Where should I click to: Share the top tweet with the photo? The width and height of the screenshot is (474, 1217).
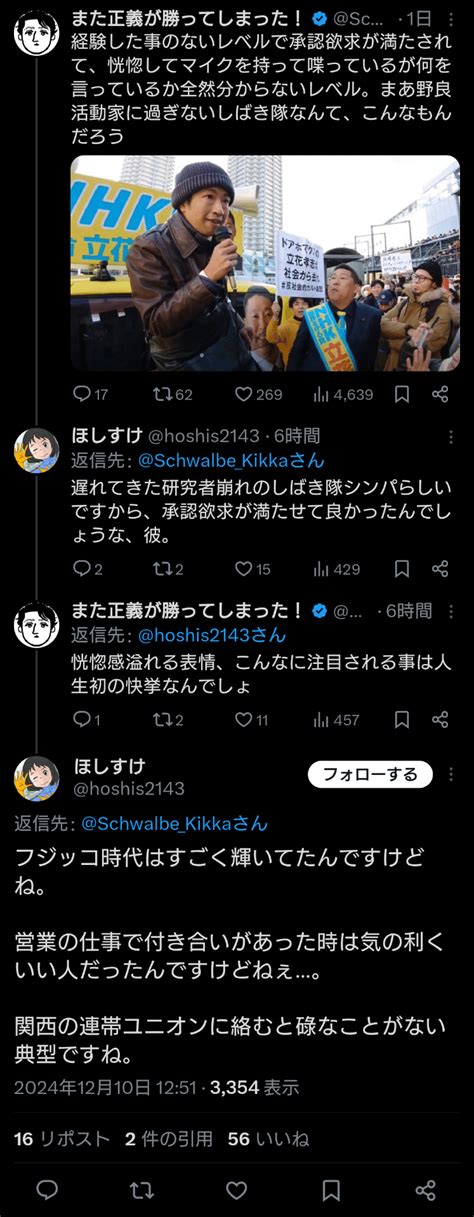click(440, 394)
